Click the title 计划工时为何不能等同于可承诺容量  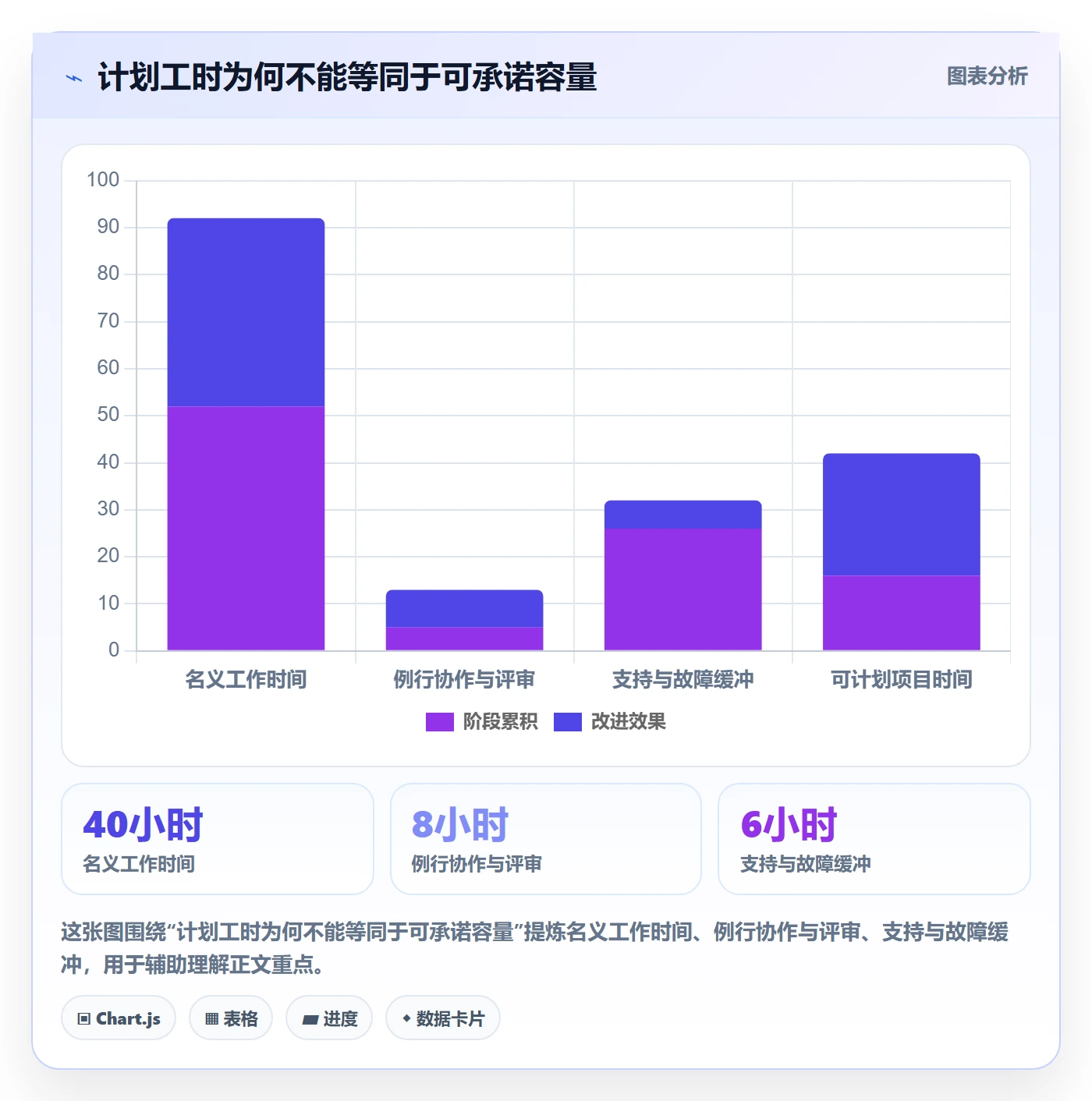pyautogui.click(x=347, y=77)
